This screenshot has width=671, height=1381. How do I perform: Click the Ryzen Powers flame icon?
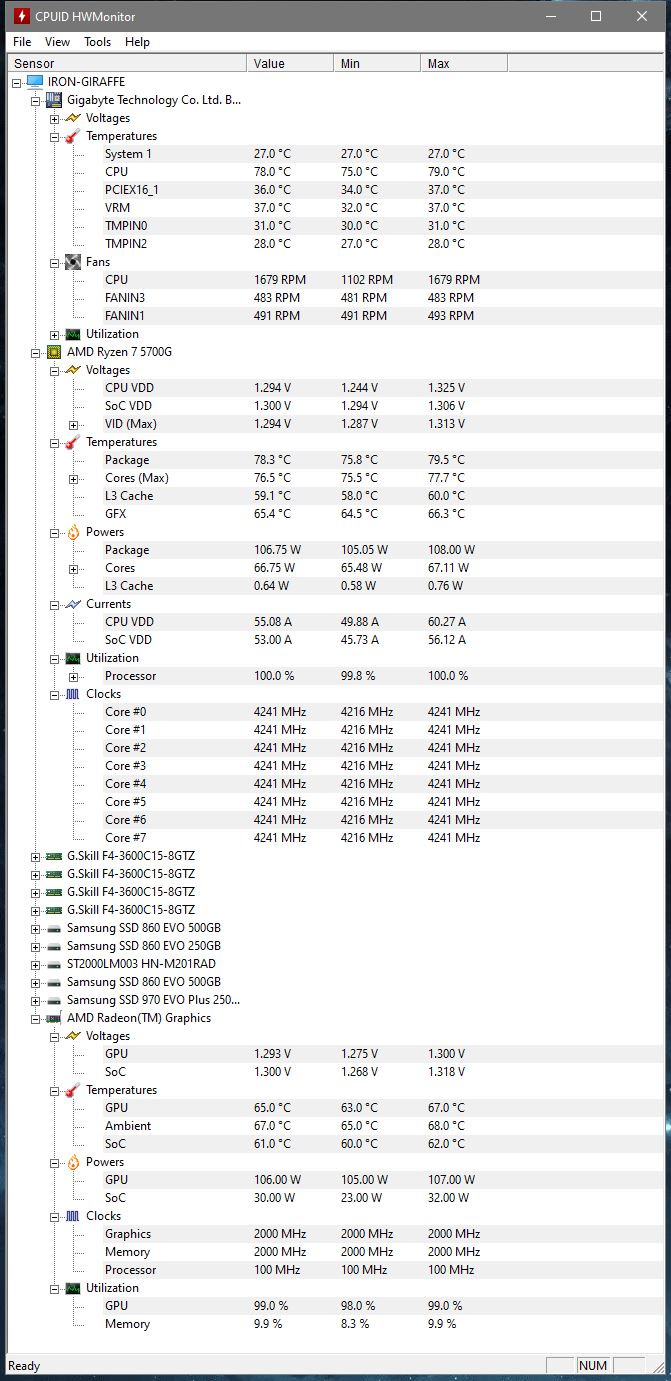point(73,532)
